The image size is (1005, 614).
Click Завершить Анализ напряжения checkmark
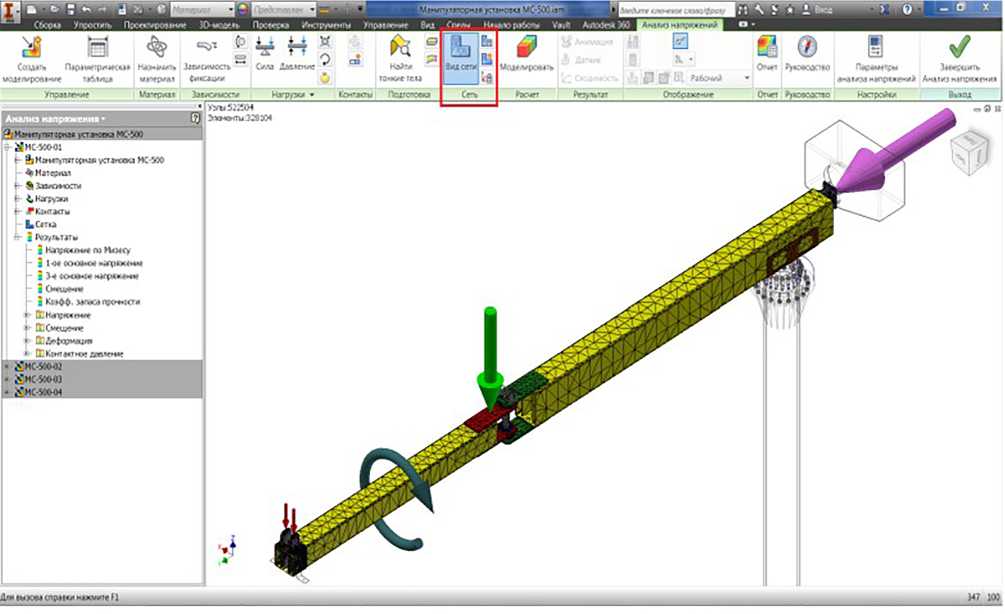click(x=960, y=48)
